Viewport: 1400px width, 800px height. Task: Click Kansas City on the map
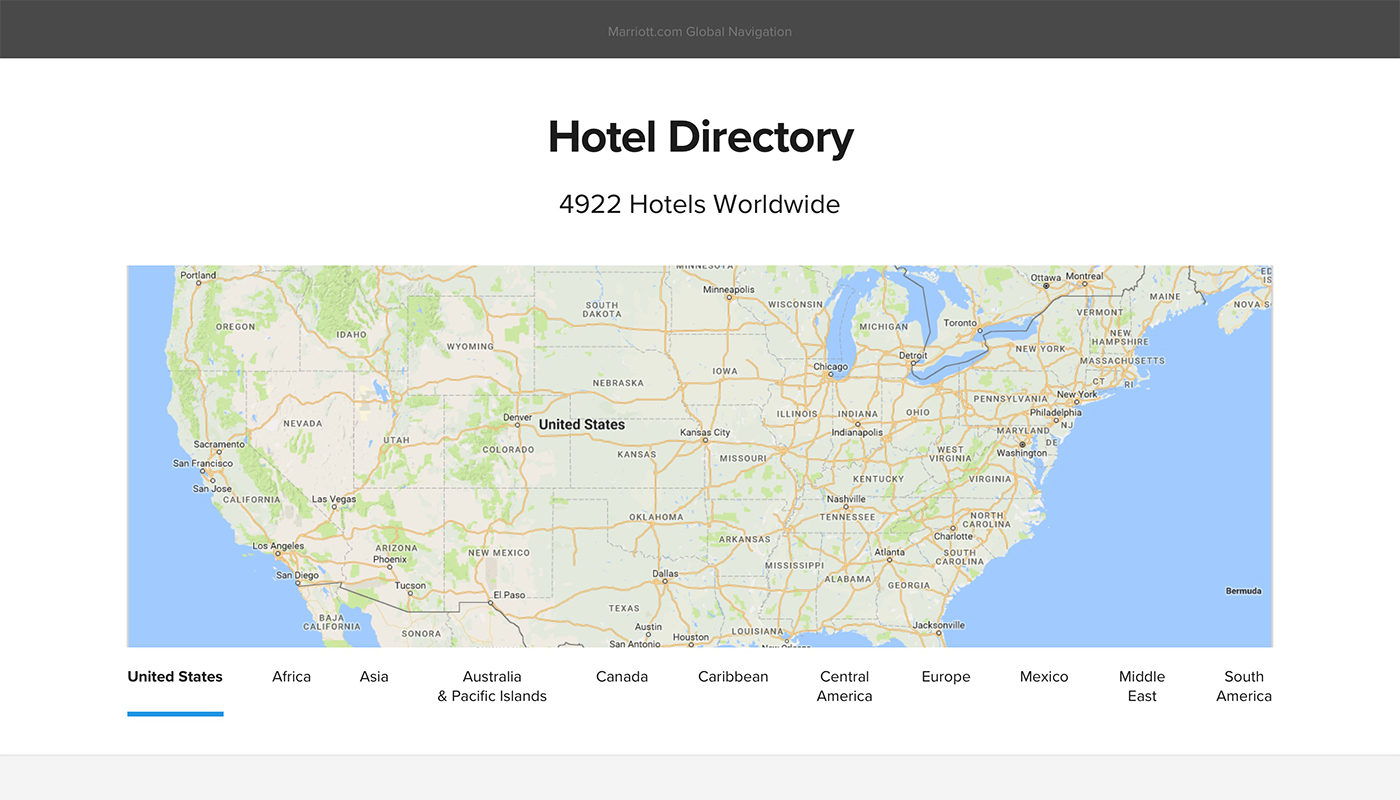point(705,433)
